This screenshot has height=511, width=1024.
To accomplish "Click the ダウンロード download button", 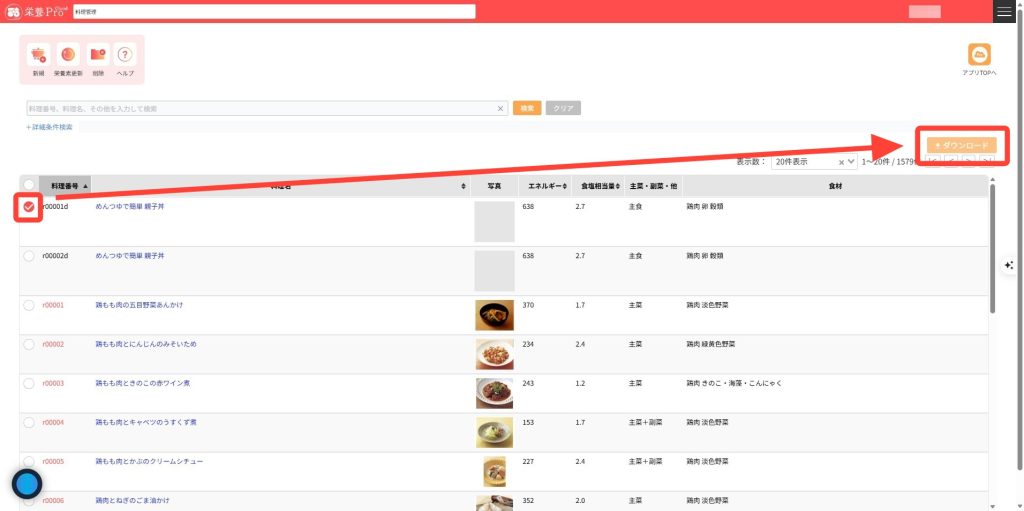I will (x=961, y=145).
